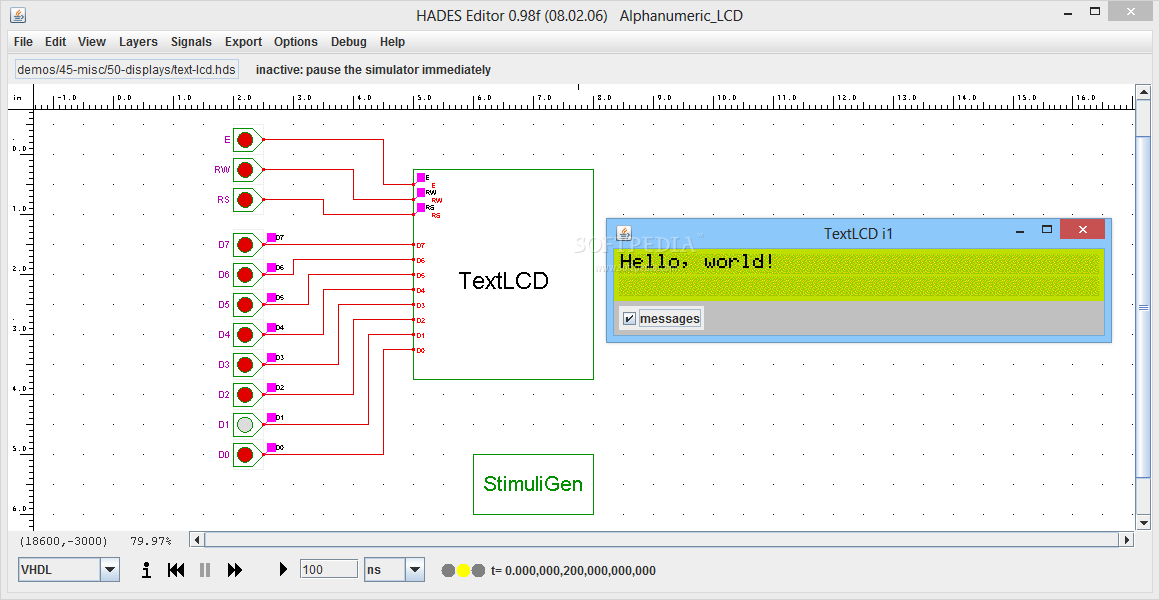The image size is (1160, 600).
Task: Click the cursor coordinates (18600,-3000) readout
Action: 64,541
